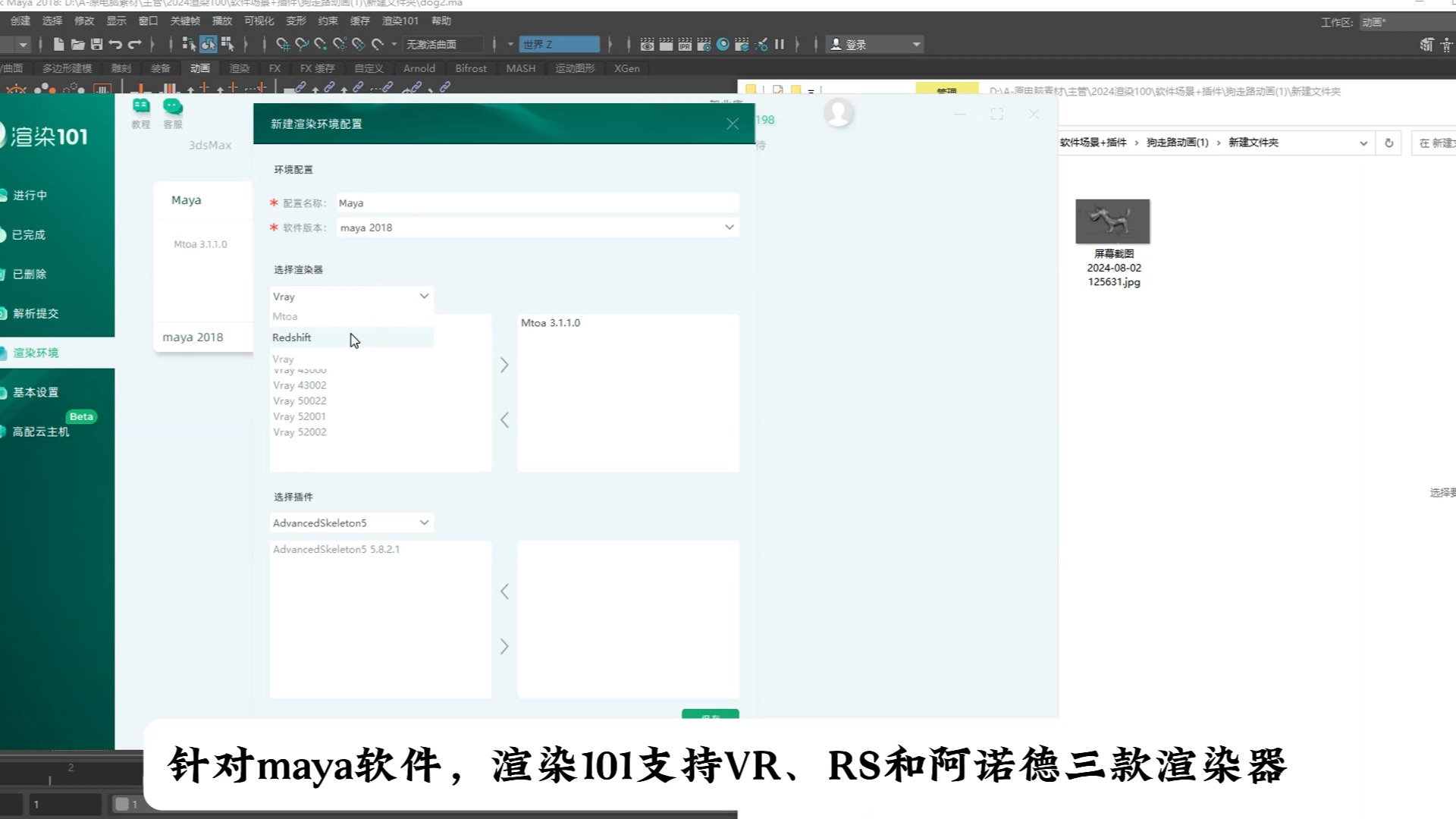Screen dimensions: 1456x819
Task: Select AdvancedSkeleton5 5.8.2.1 in plugin list
Action: click(336, 549)
